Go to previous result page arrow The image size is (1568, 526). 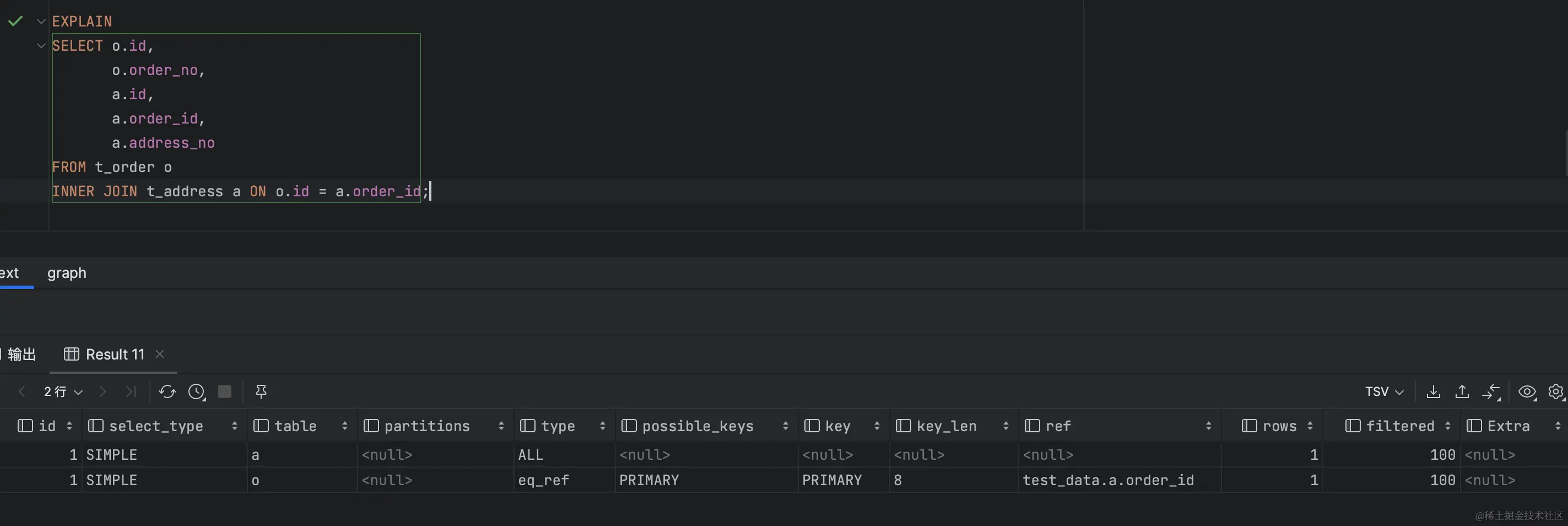click(x=22, y=391)
